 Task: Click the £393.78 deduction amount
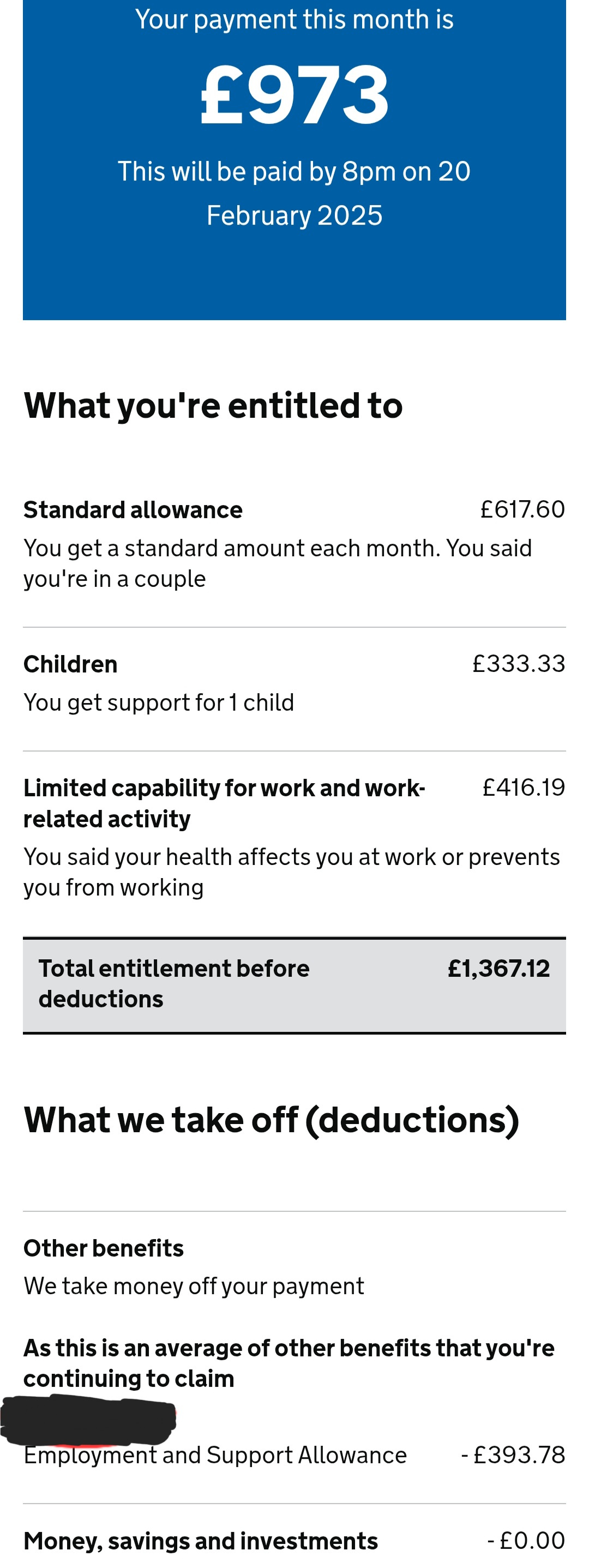(x=513, y=1455)
